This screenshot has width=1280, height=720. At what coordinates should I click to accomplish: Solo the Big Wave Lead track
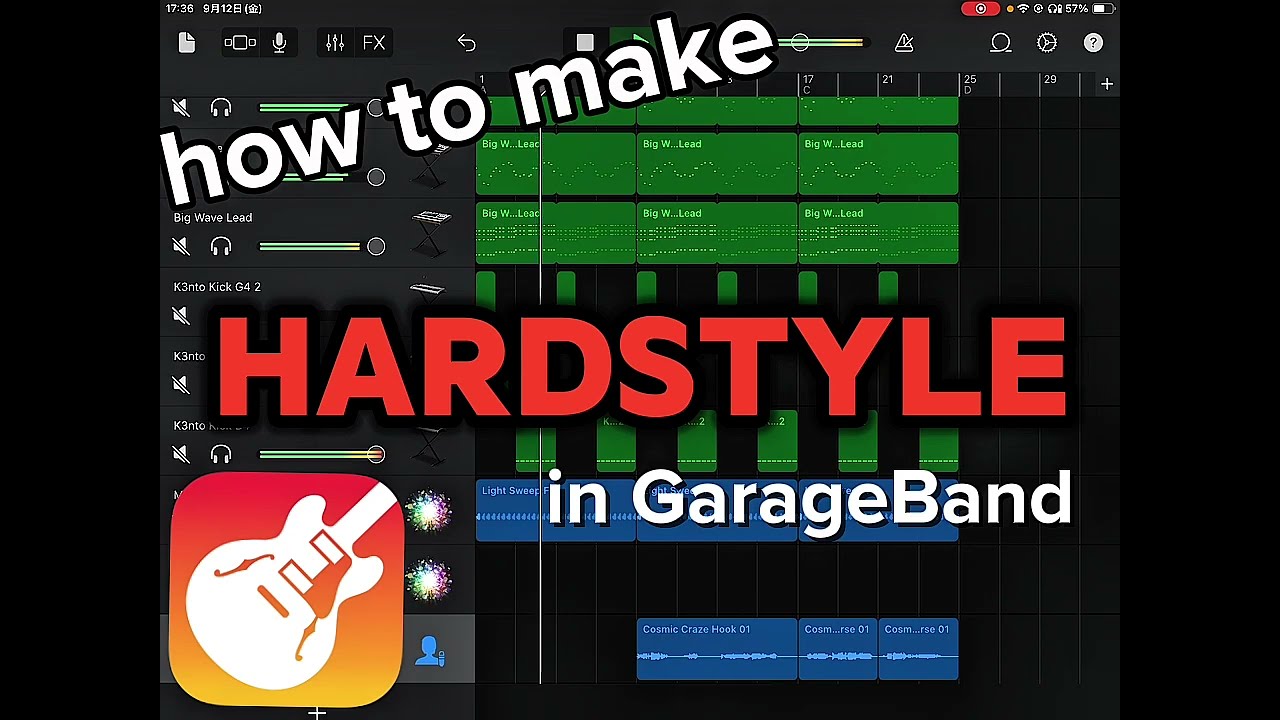(221, 246)
